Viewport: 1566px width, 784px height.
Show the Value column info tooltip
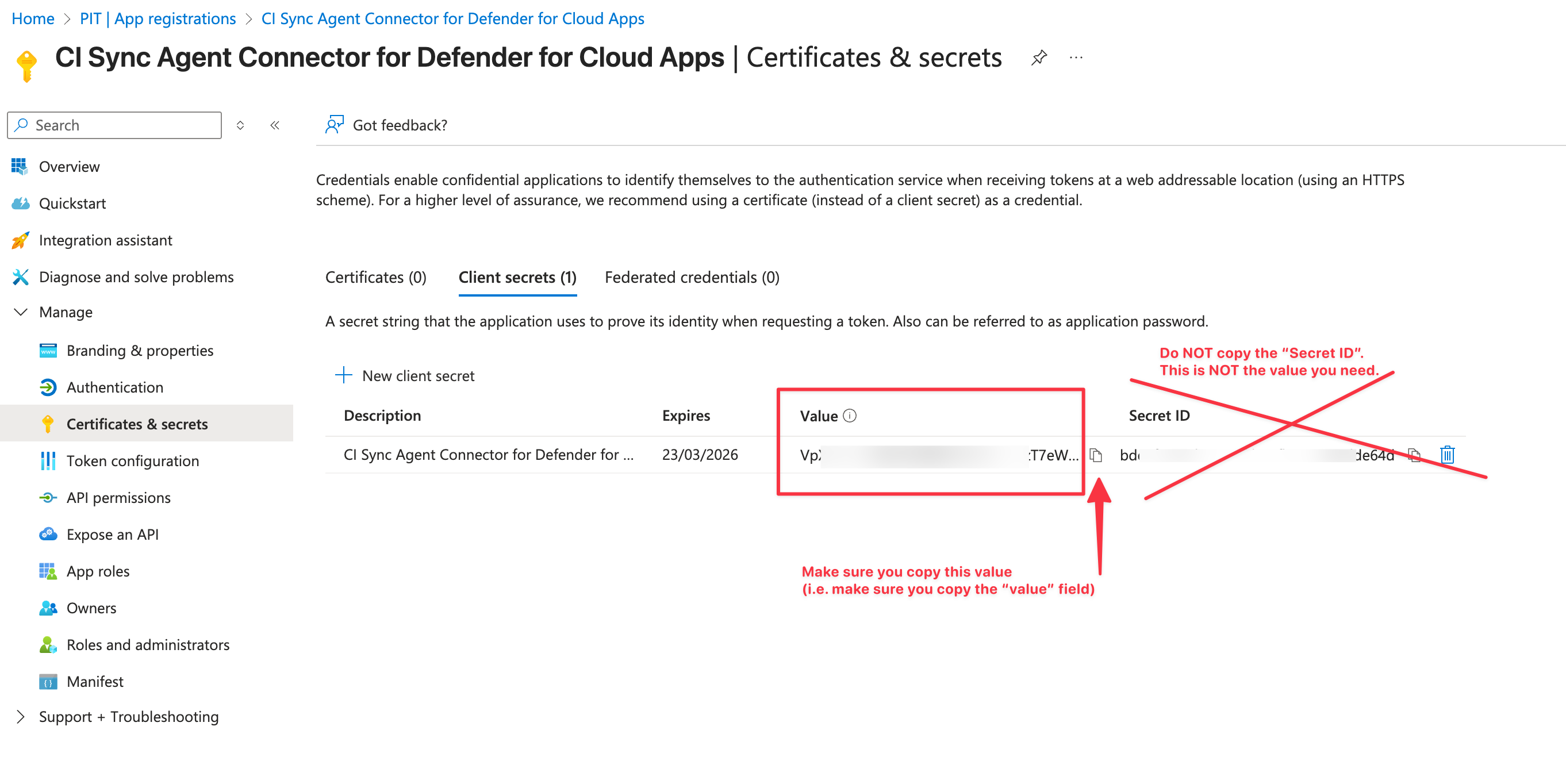point(850,416)
